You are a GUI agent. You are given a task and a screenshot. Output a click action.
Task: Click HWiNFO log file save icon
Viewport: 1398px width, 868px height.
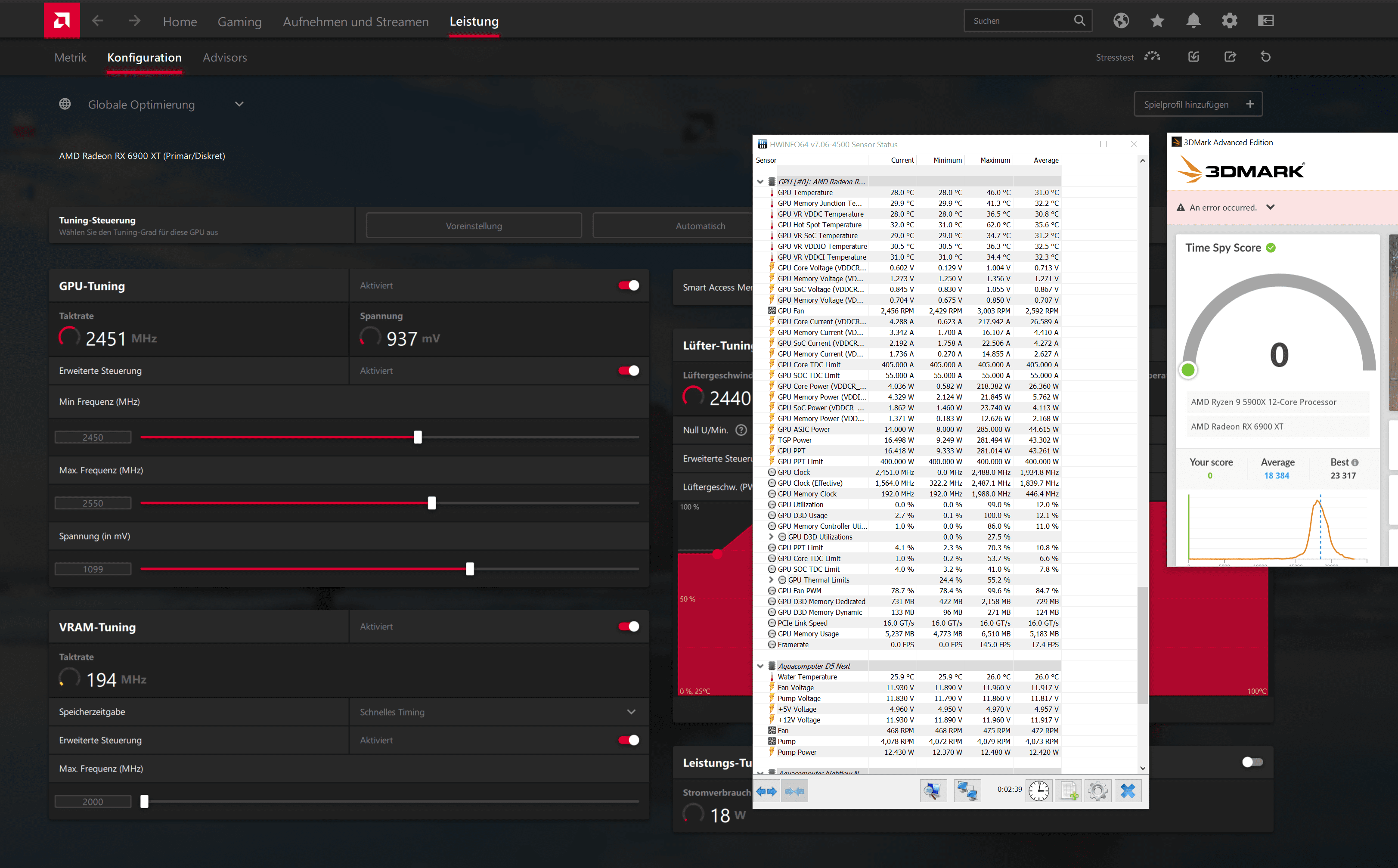[x=1068, y=791]
